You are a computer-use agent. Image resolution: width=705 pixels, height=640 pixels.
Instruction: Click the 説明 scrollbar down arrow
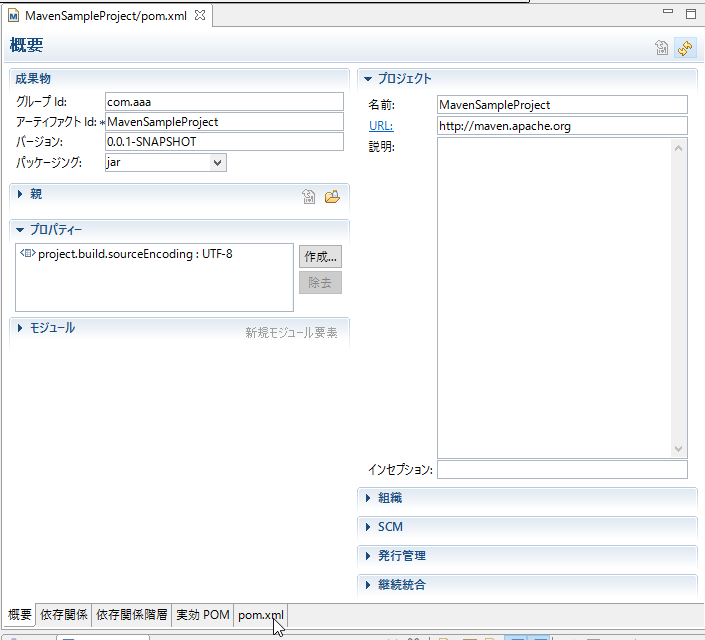point(678,448)
